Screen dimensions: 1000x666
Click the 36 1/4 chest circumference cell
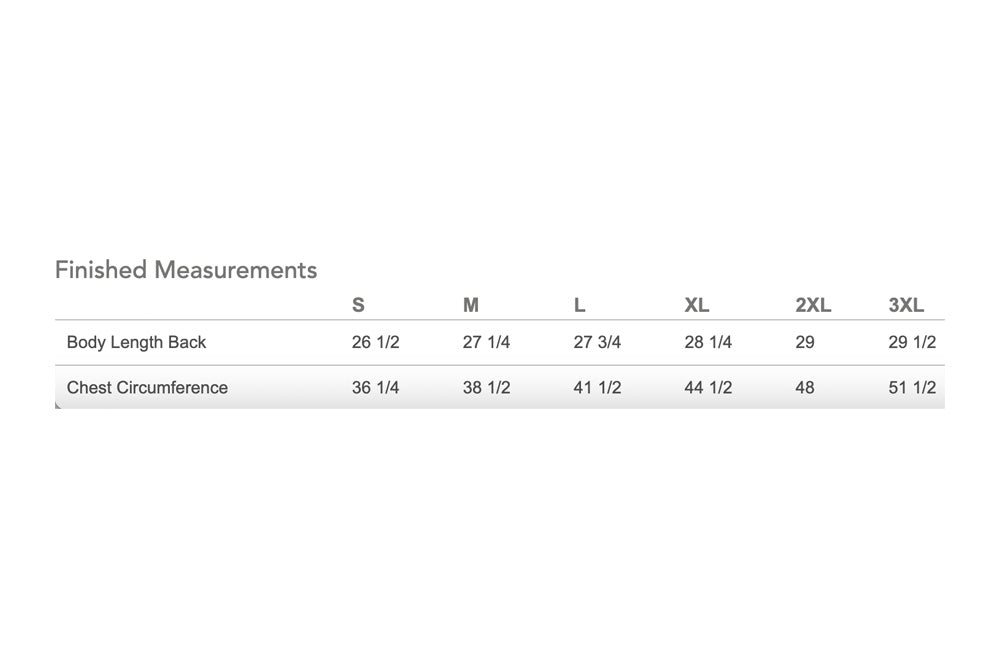point(376,387)
